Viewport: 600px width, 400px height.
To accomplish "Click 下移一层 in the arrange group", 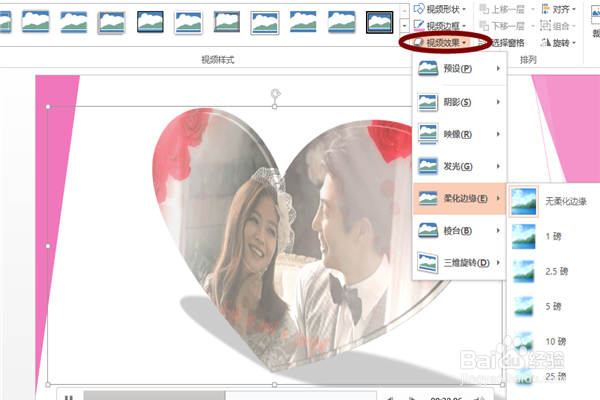I will tap(502, 26).
